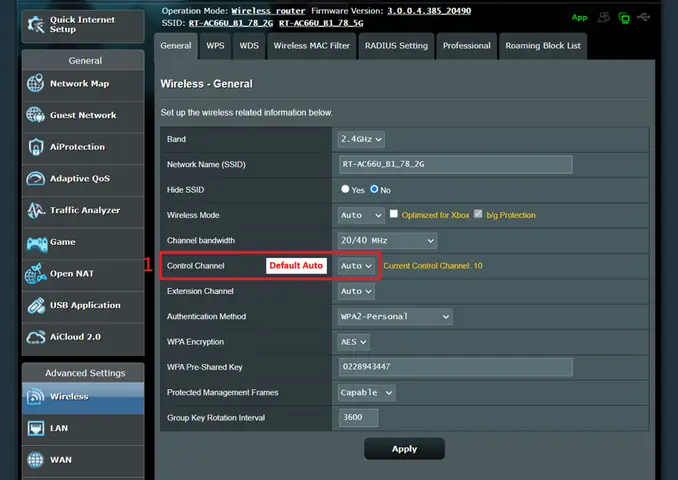The image size is (678, 480).
Task: Select Yes for Hide SSID
Action: (x=345, y=189)
